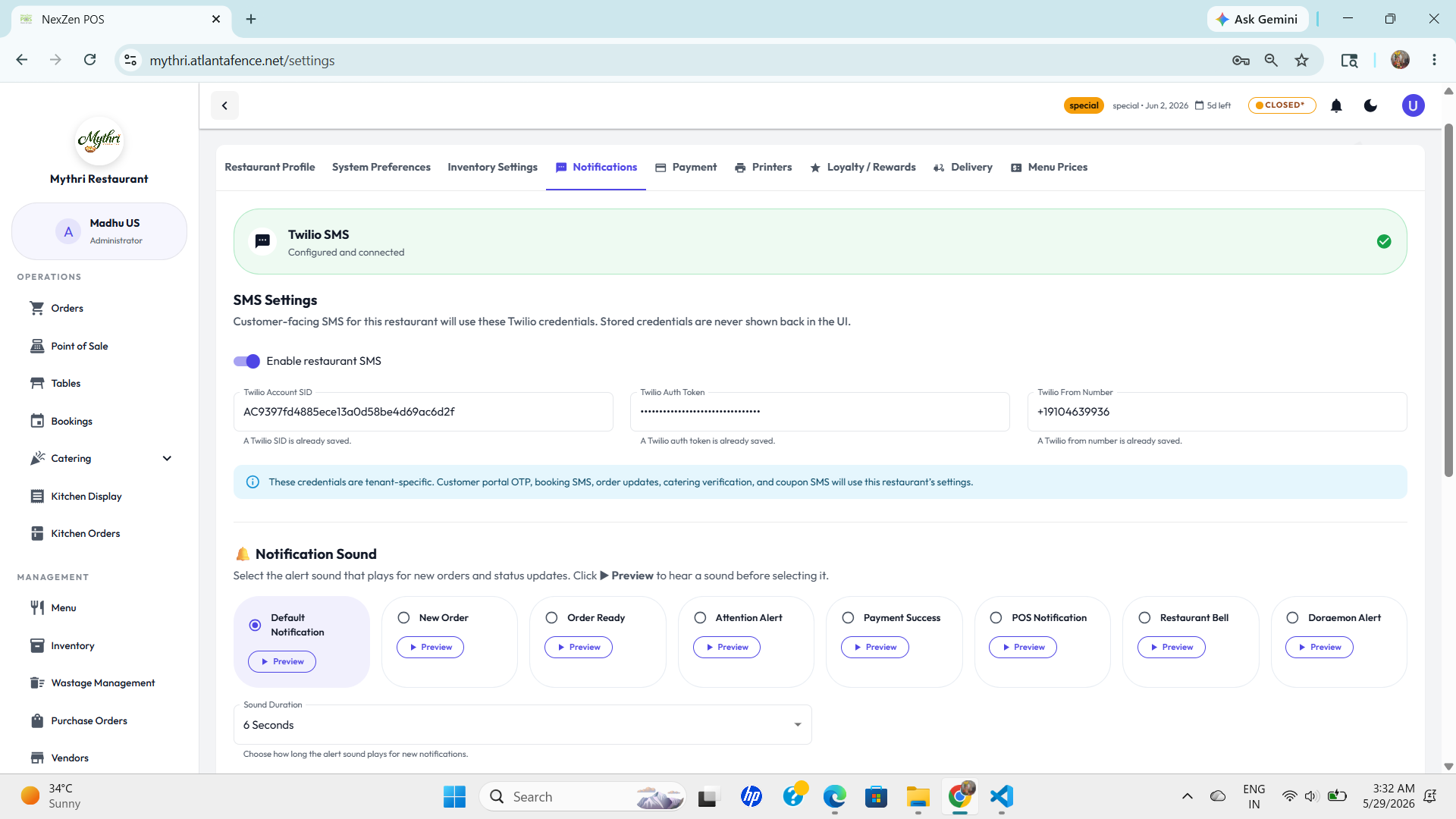Preview the Doraemon Alert sound
The height and width of the screenshot is (819, 1456).
coord(1319,647)
